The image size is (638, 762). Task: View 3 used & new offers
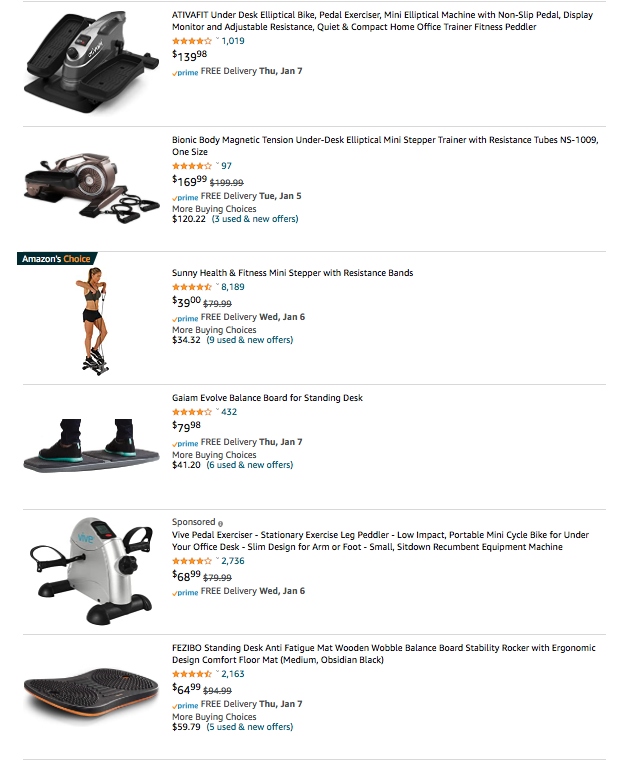click(x=255, y=219)
